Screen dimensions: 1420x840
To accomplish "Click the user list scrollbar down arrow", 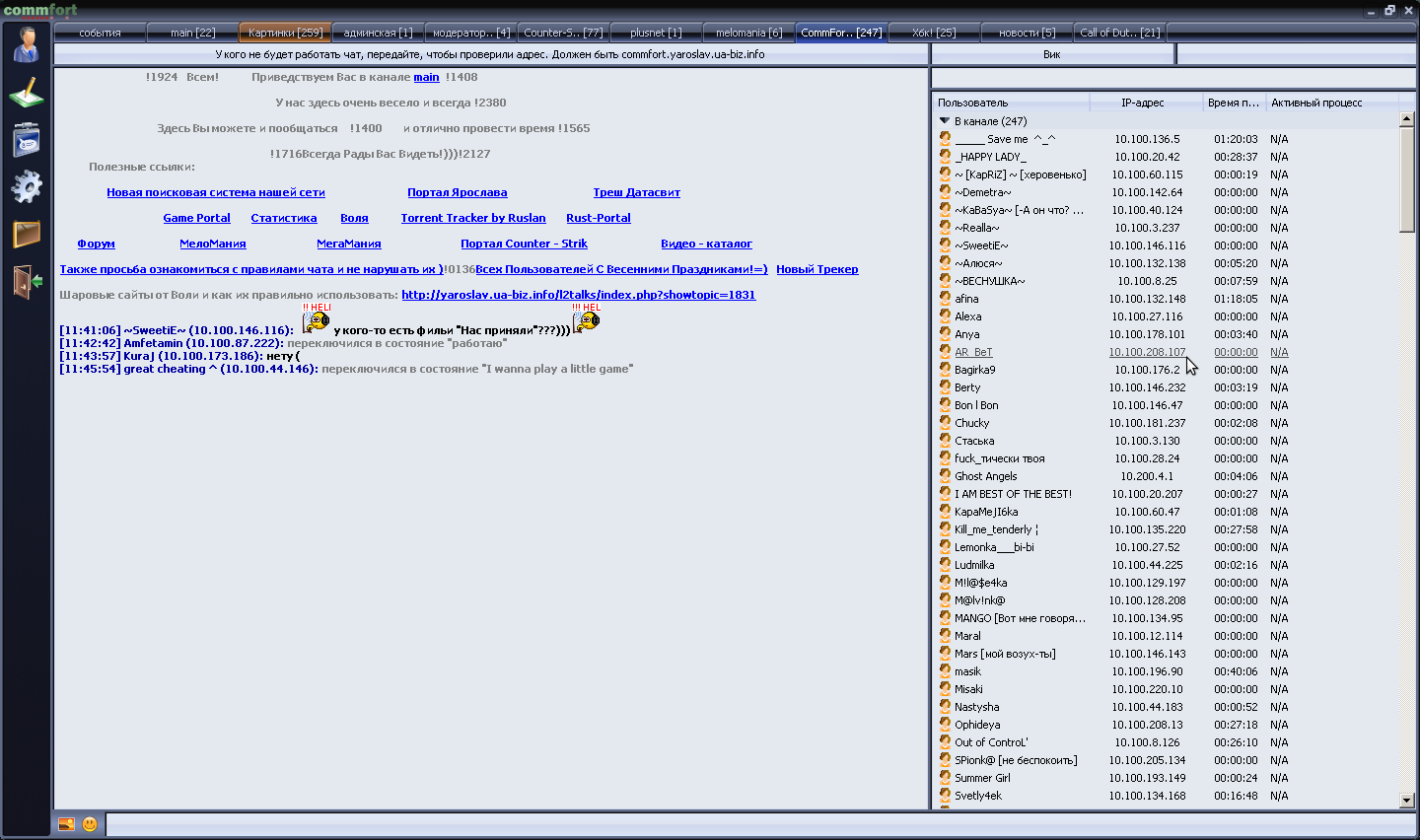I will 1407,801.
